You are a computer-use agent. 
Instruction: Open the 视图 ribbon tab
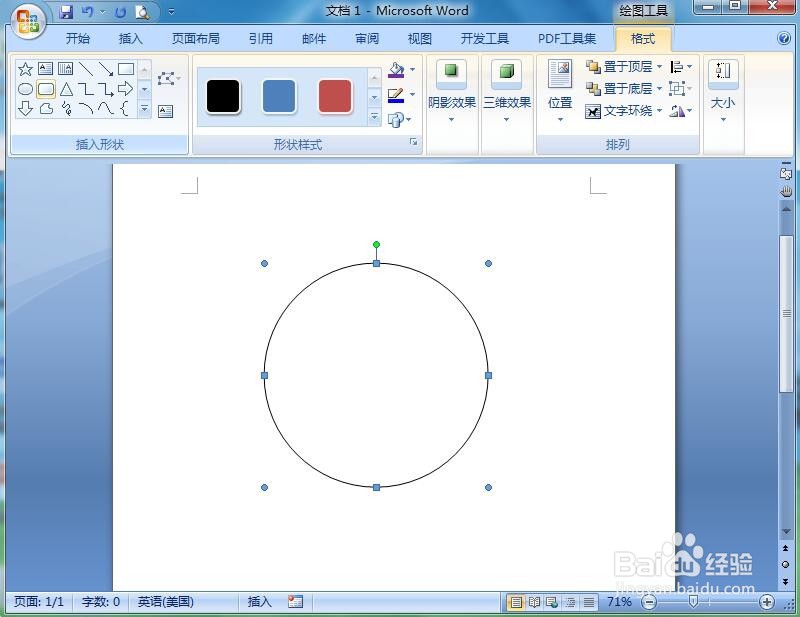420,38
